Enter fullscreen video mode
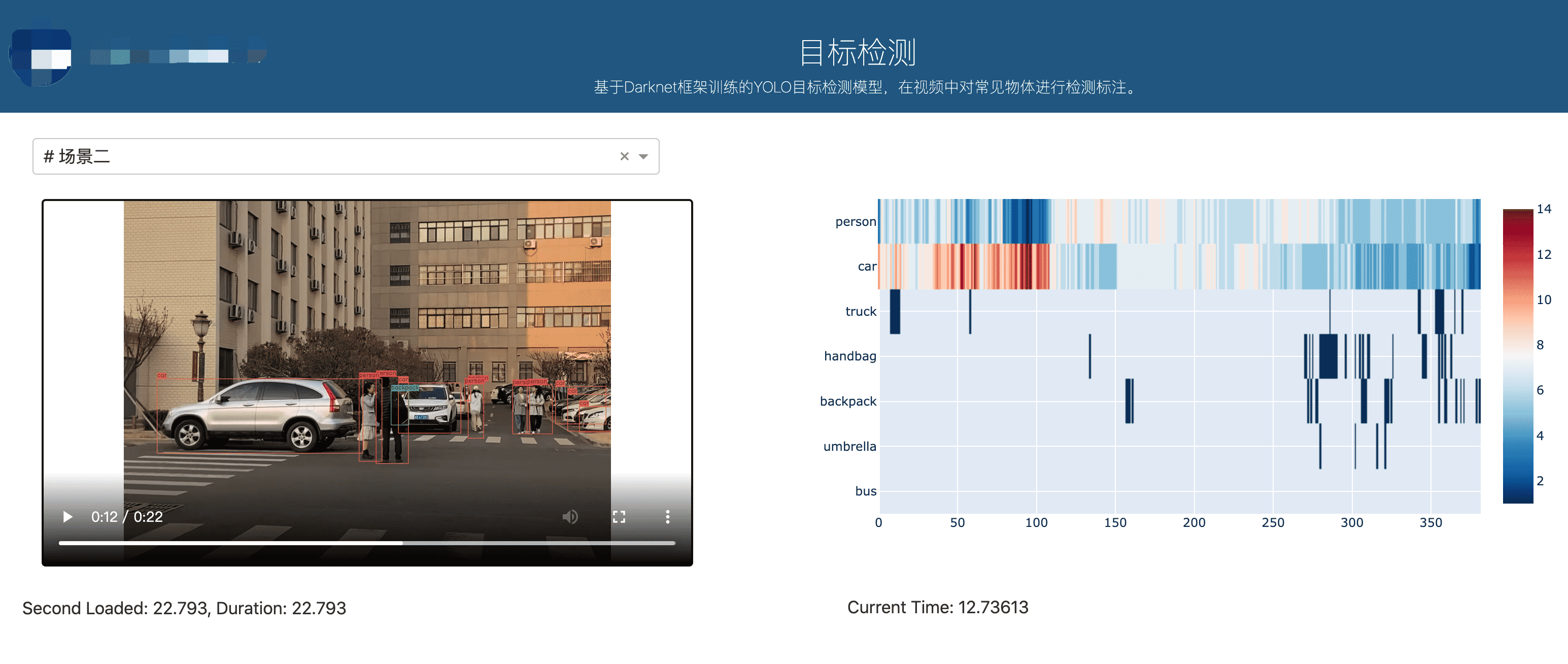The width and height of the screenshot is (1568, 664). [x=619, y=517]
